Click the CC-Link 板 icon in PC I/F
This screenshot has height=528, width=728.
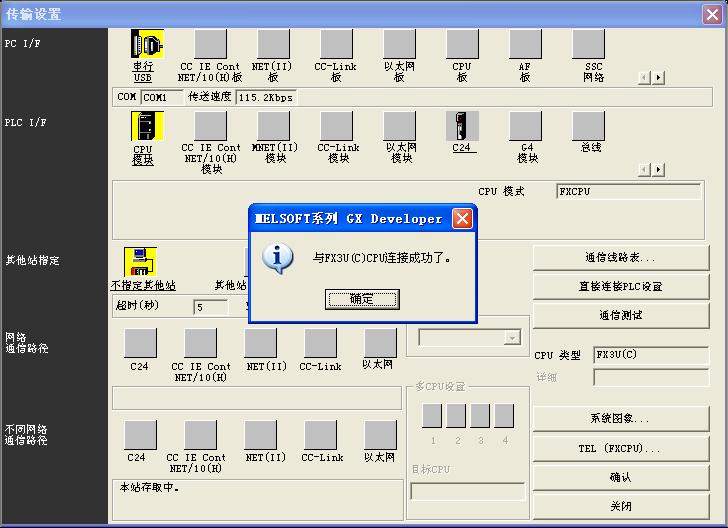point(336,45)
